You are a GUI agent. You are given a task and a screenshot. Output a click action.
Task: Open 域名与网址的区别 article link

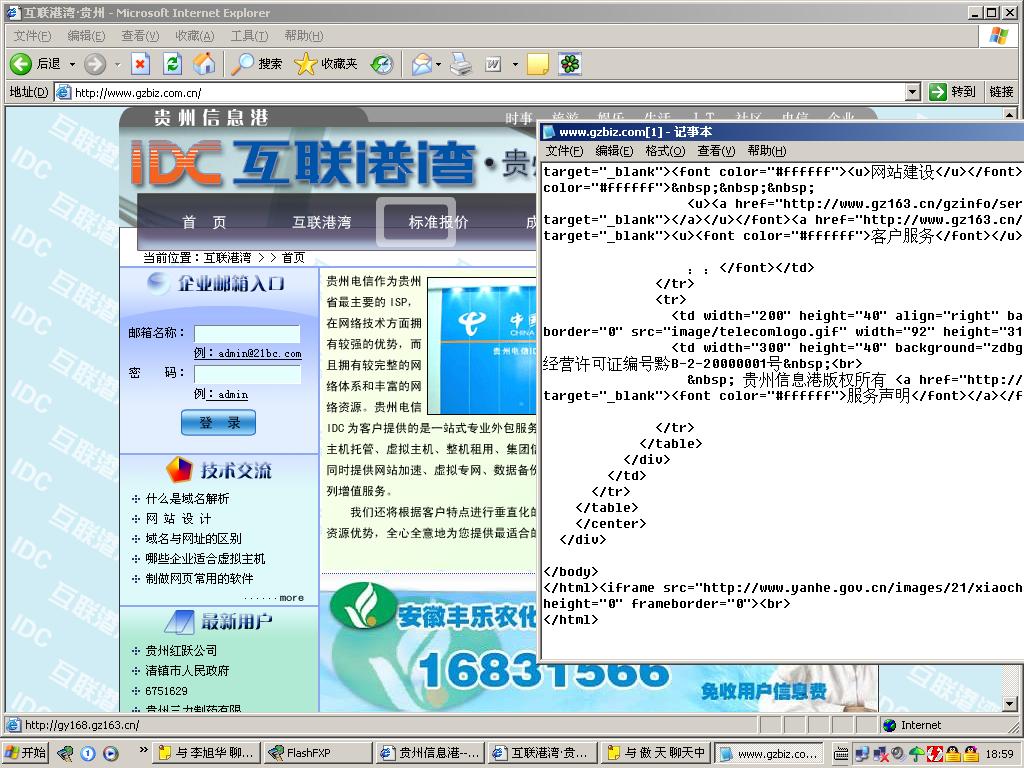point(193,539)
